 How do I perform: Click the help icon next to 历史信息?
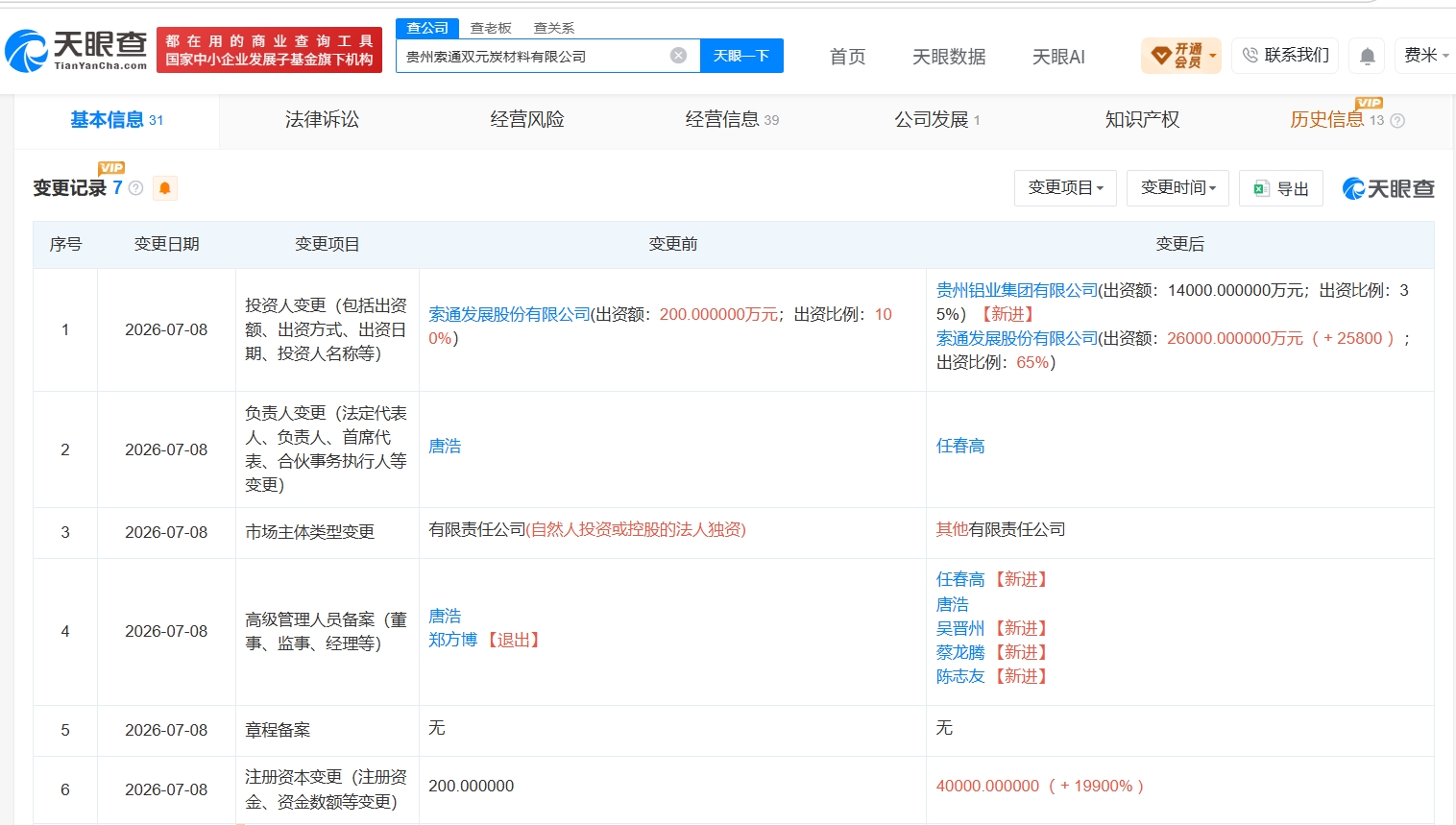(1397, 121)
